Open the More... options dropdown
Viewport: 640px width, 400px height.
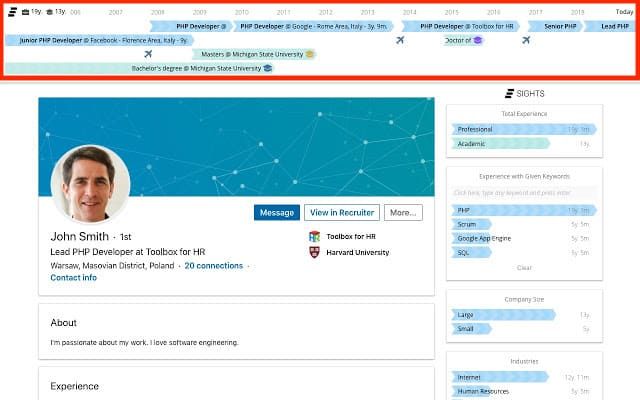coord(403,213)
